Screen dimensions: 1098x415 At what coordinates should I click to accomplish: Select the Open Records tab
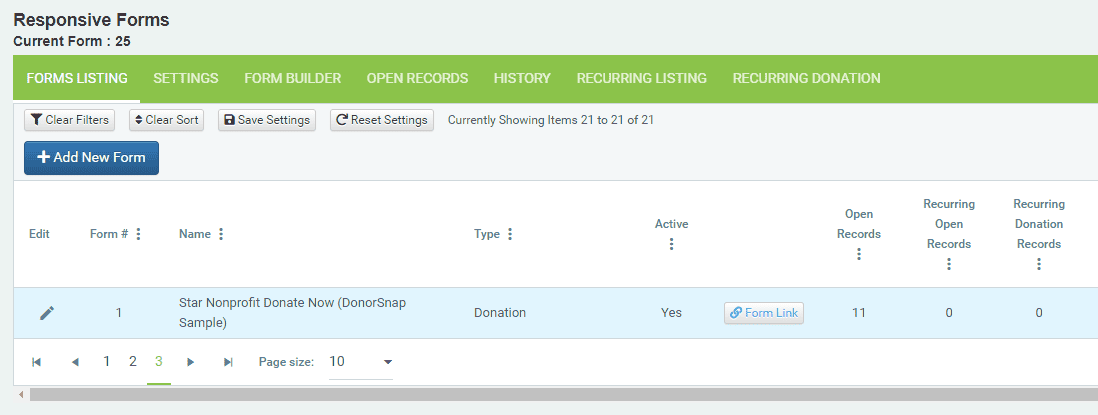[417, 78]
